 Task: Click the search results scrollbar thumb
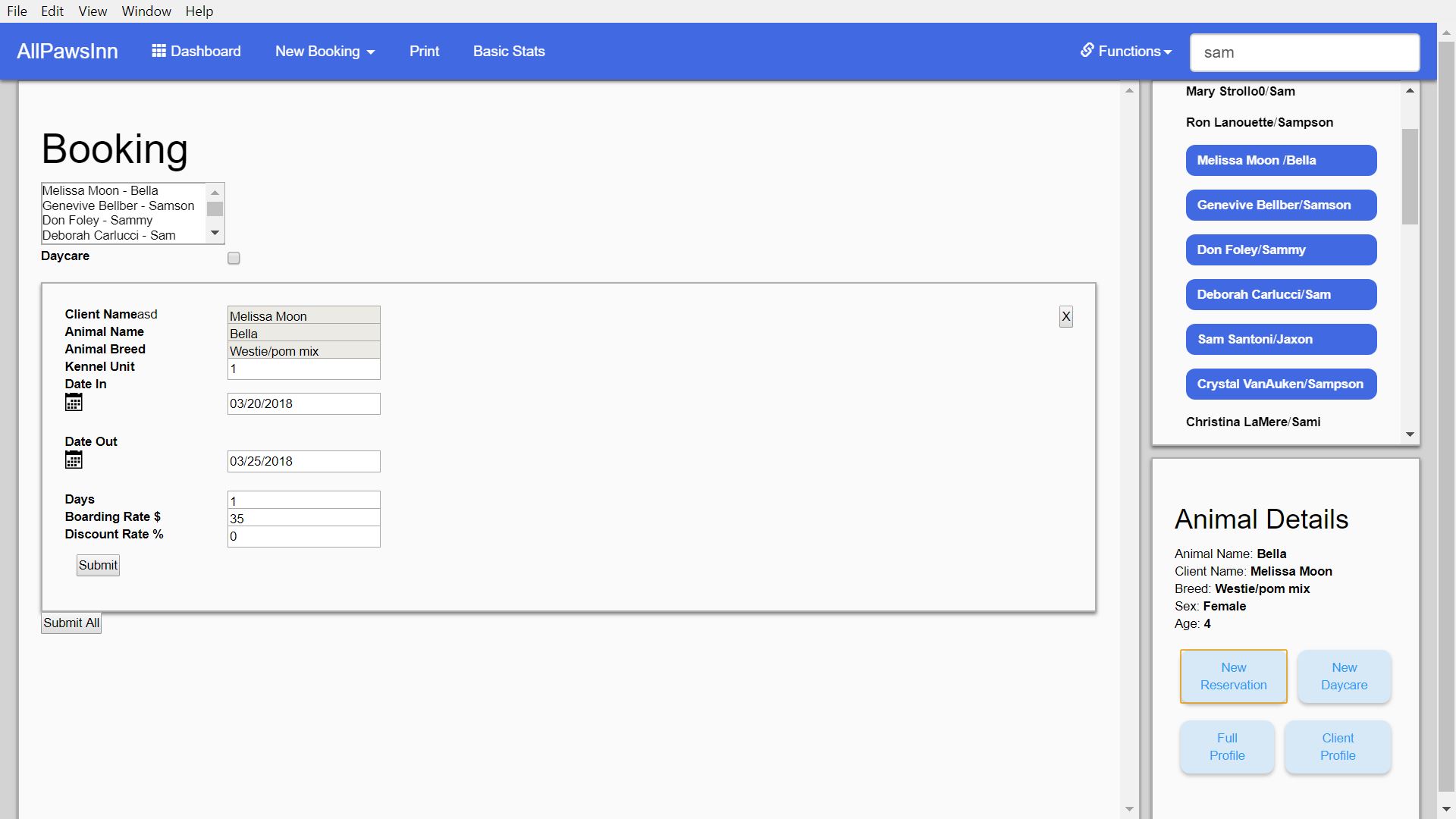[x=1410, y=176]
